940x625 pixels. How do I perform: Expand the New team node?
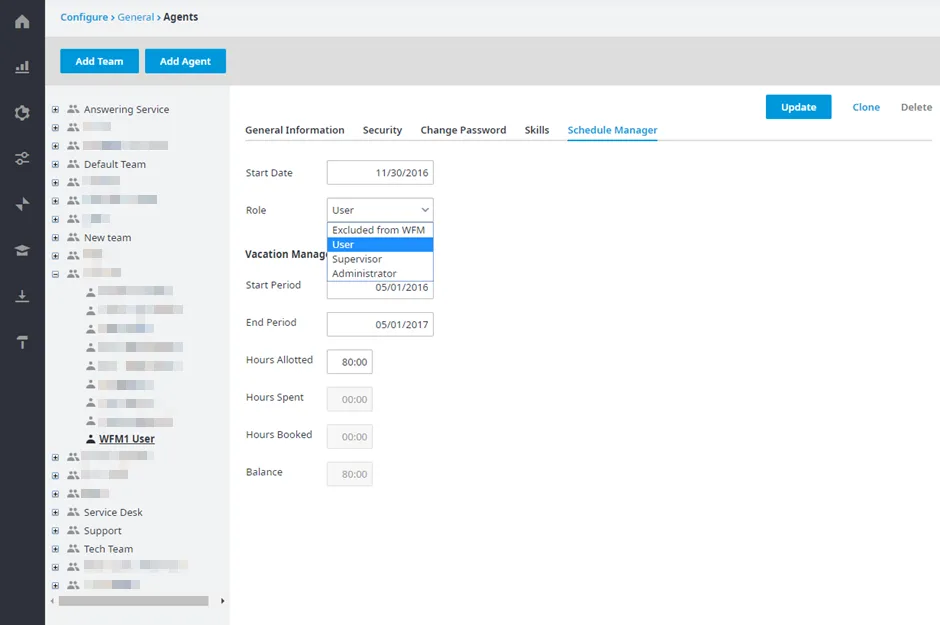point(55,238)
